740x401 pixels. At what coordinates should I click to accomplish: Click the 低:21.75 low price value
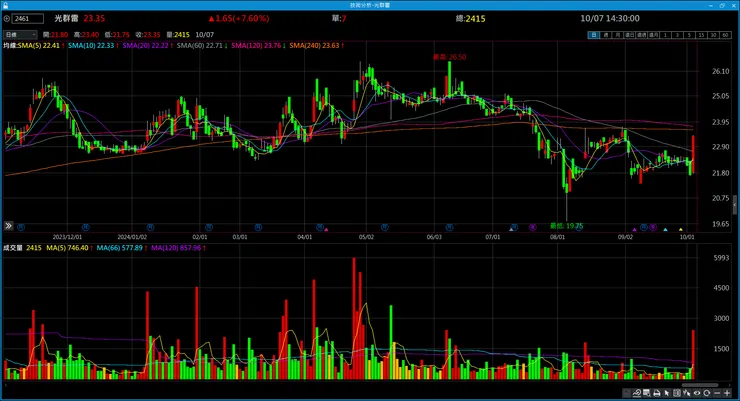click(x=117, y=35)
